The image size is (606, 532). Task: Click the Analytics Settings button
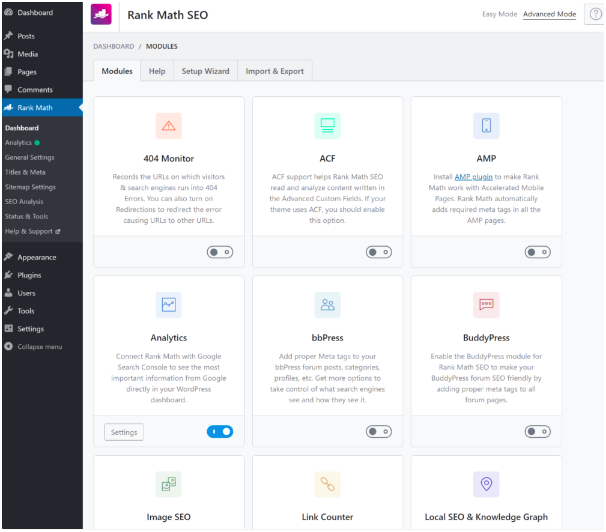pos(124,432)
